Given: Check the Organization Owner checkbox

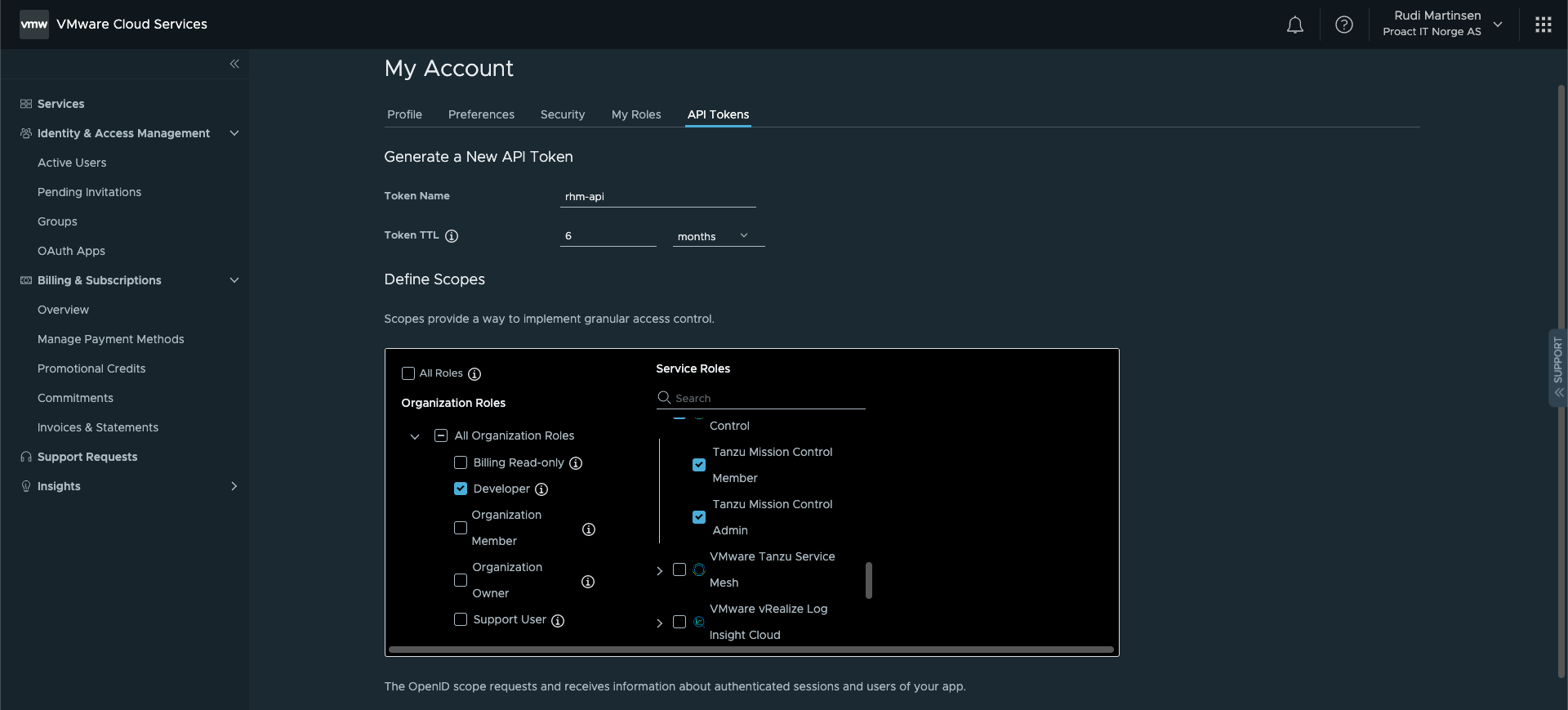Looking at the screenshot, I should click(461, 580).
